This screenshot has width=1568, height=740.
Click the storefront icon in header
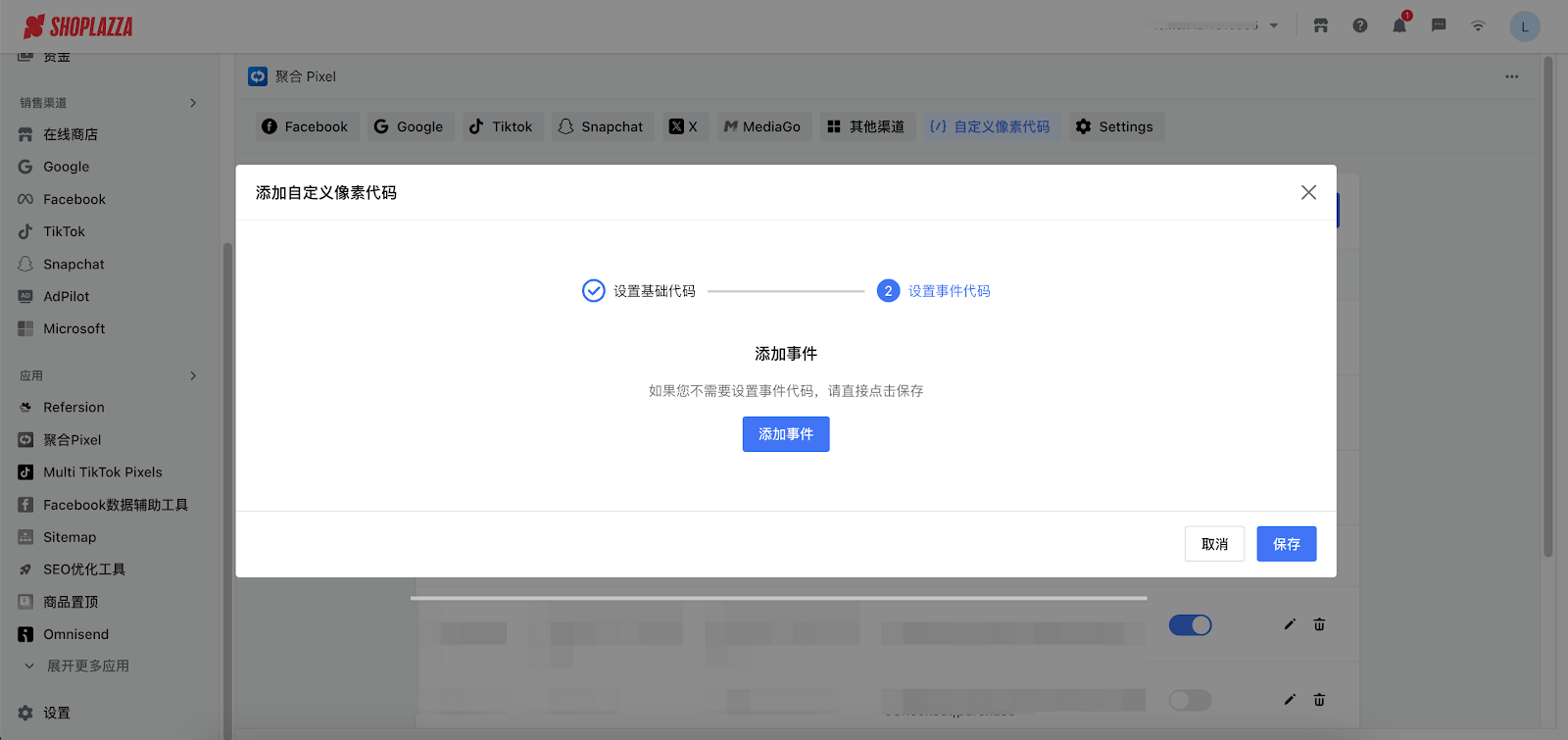(1321, 26)
